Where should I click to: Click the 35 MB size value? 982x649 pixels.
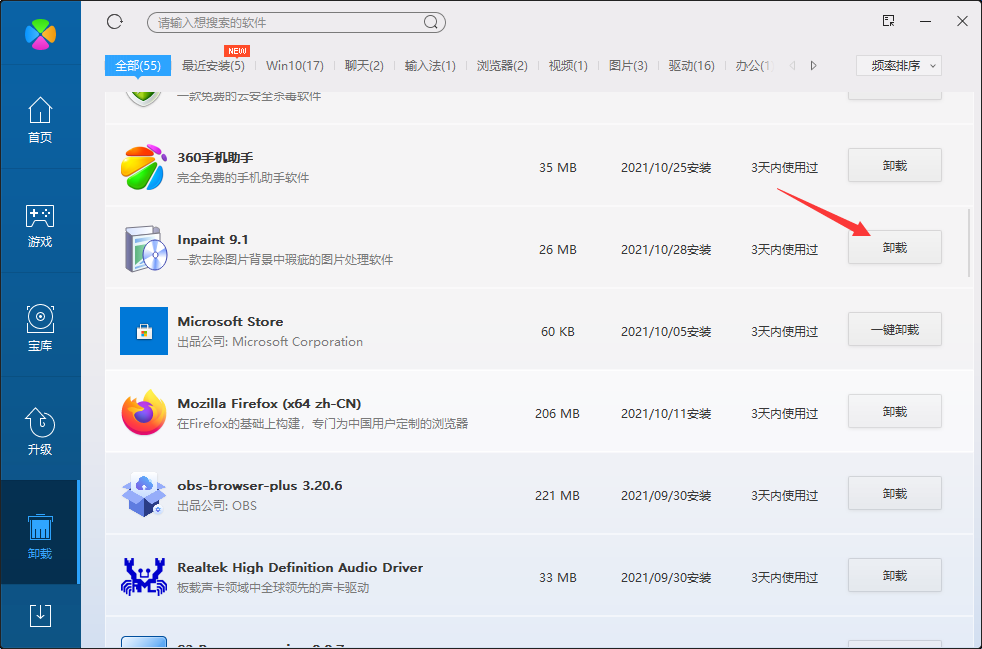(x=558, y=168)
